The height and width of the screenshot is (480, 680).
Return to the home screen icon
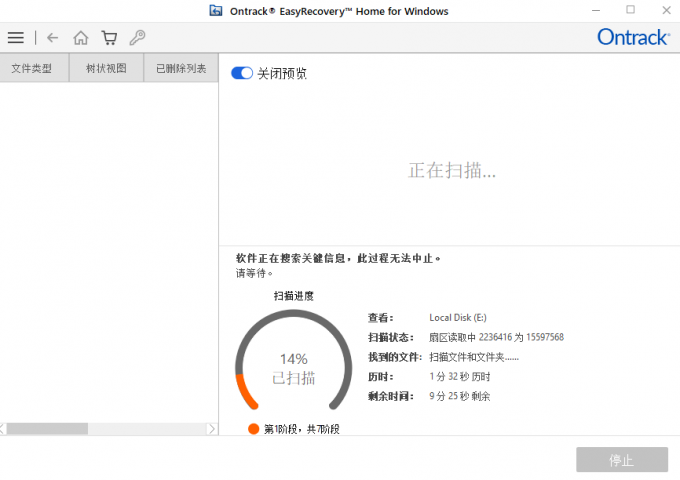81,38
